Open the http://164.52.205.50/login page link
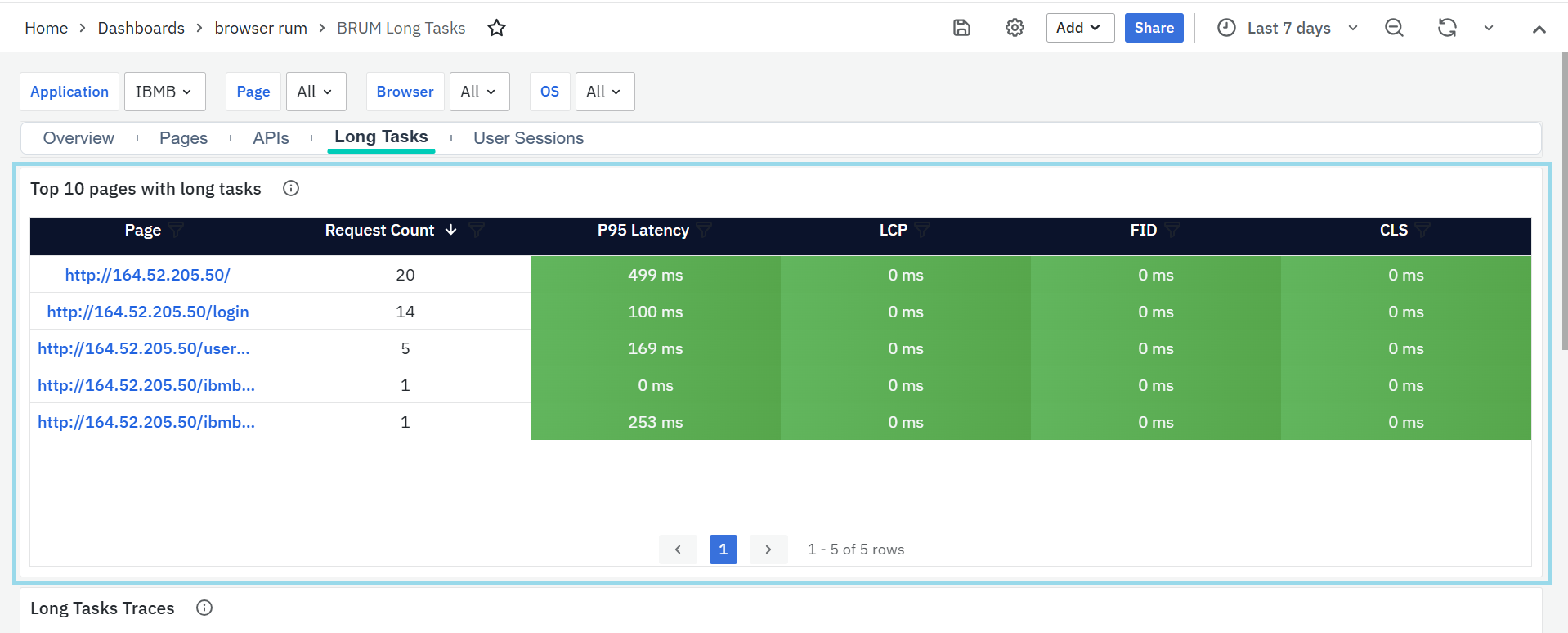 point(148,312)
